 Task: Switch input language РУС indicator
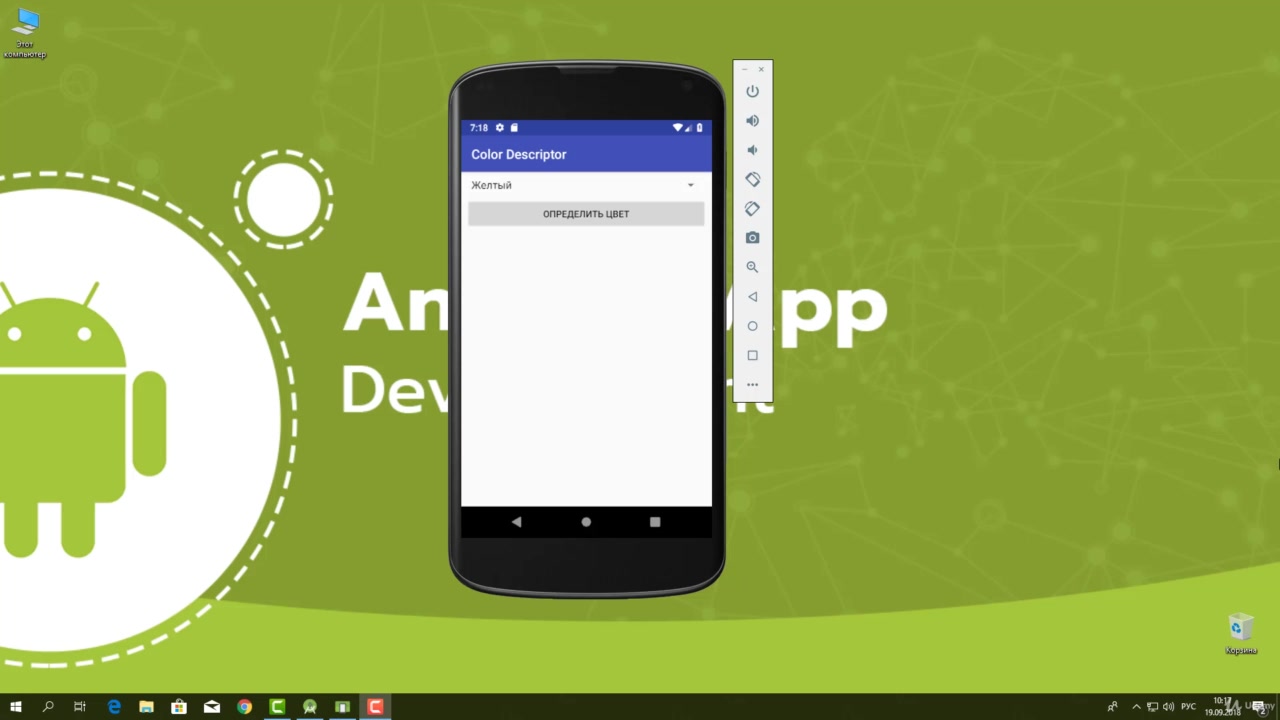1189,707
